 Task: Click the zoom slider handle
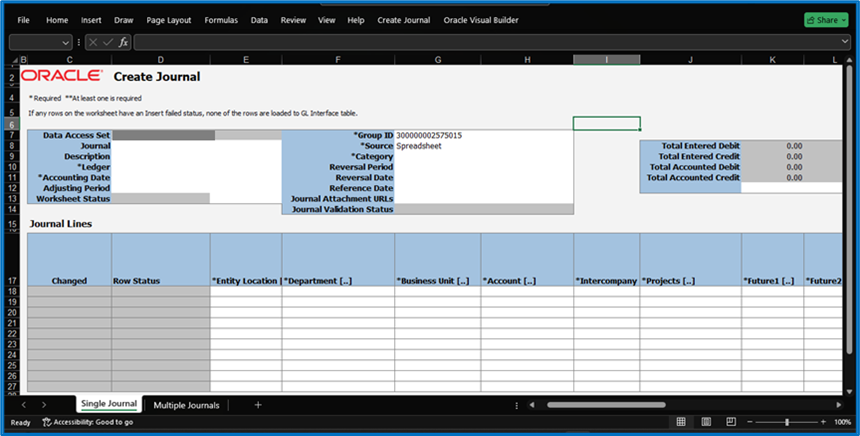(787, 422)
